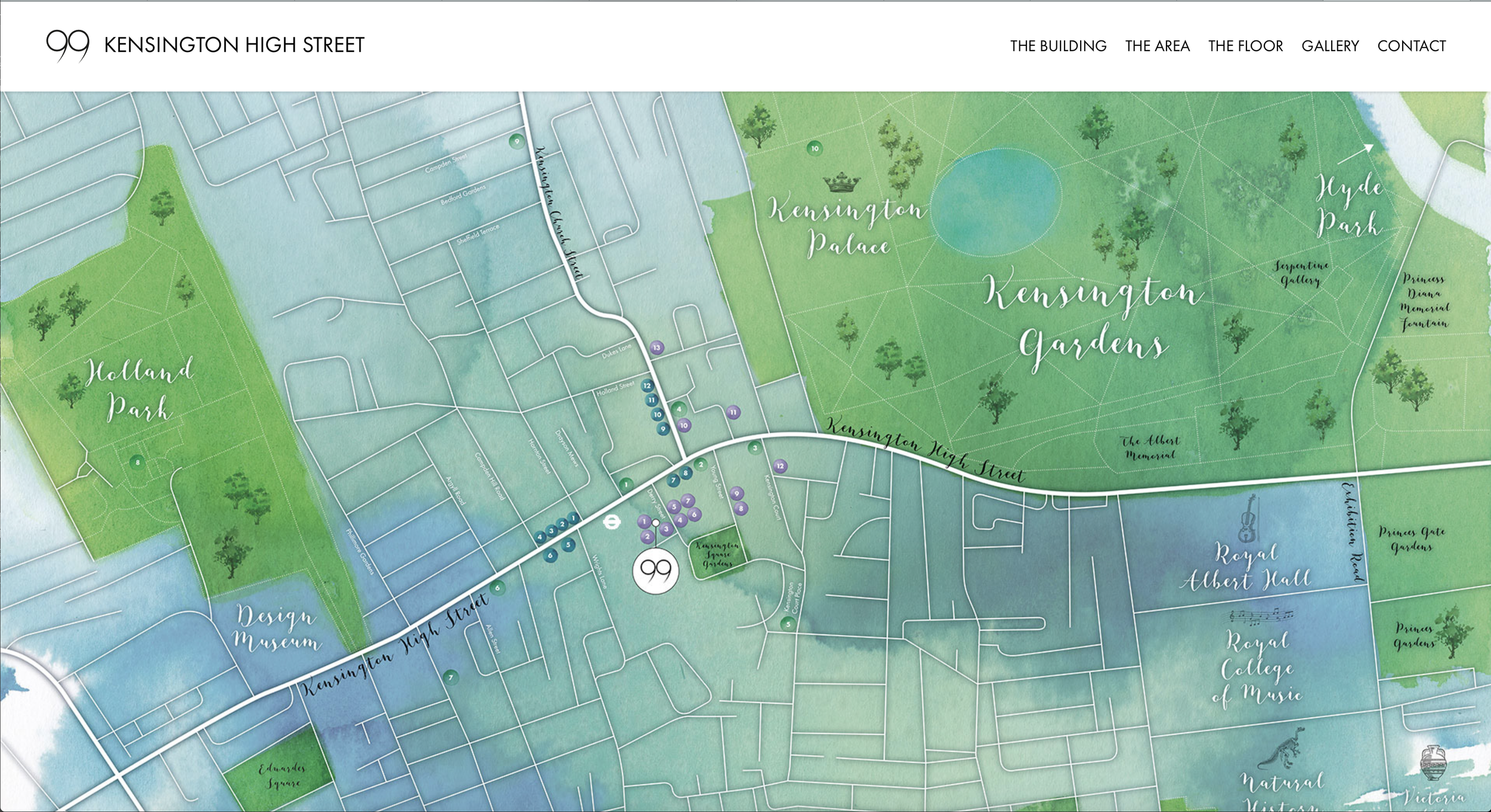1491x812 pixels.
Task: Click purple marker 11 east of Church Street
Action: click(x=733, y=412)
